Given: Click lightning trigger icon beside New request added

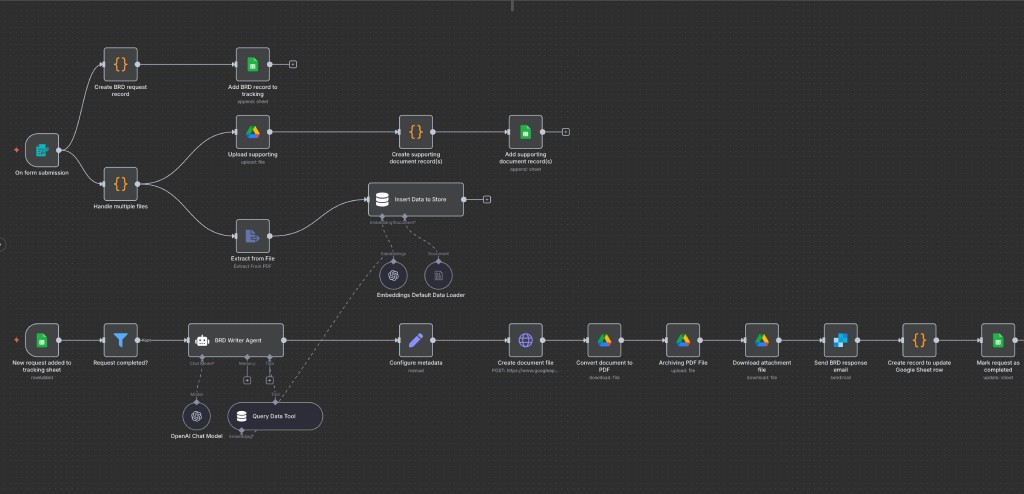Looking at the screenshot, I should point(16,340).
